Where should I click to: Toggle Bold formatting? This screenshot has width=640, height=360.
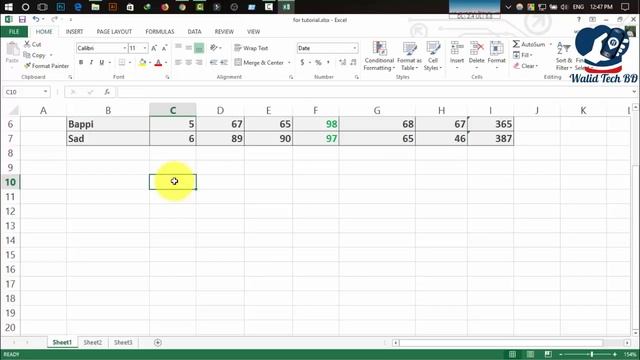(x=81, y=62)
